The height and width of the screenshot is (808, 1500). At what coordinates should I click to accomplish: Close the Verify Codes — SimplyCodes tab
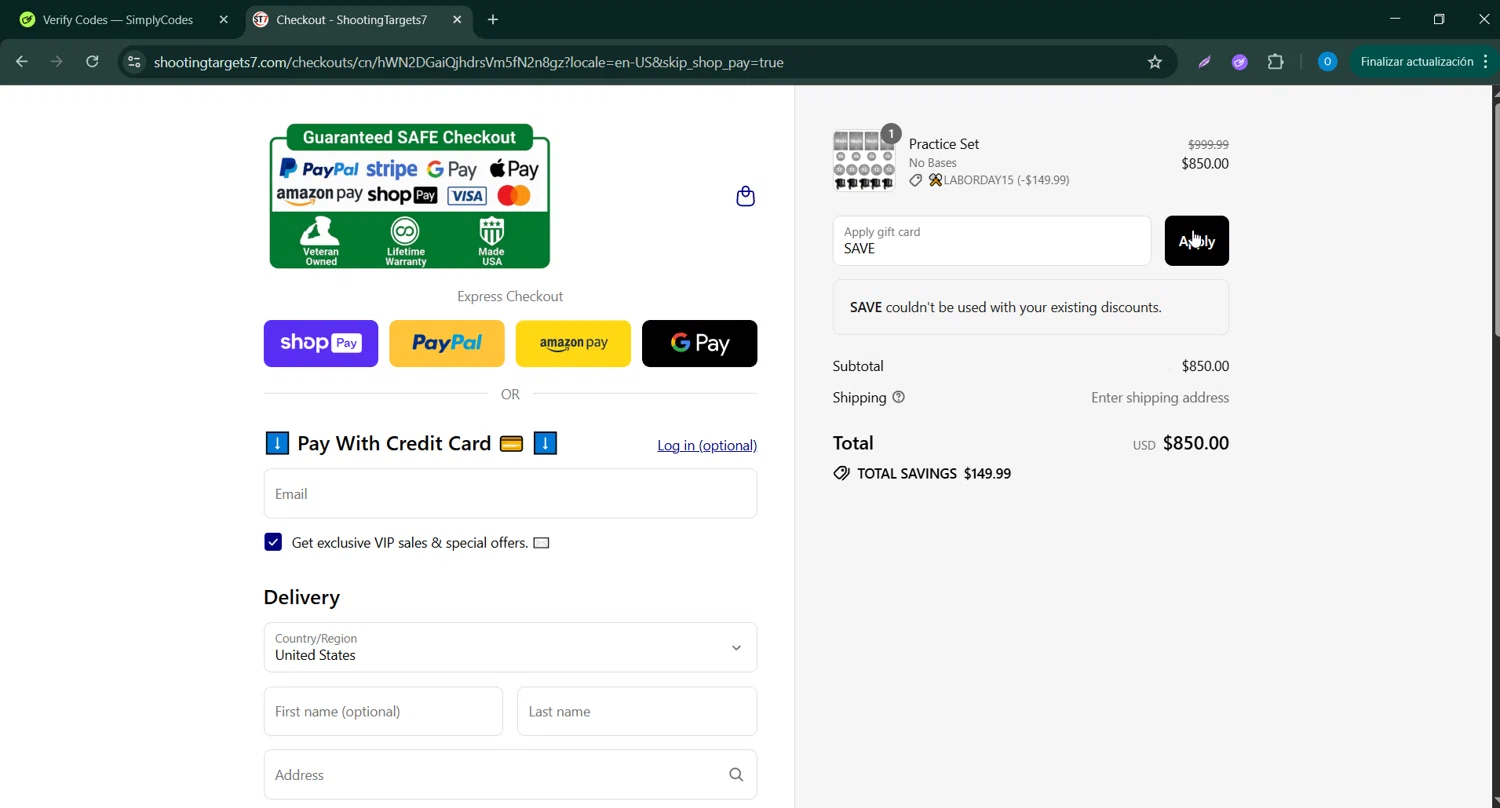tap(223, 20)
